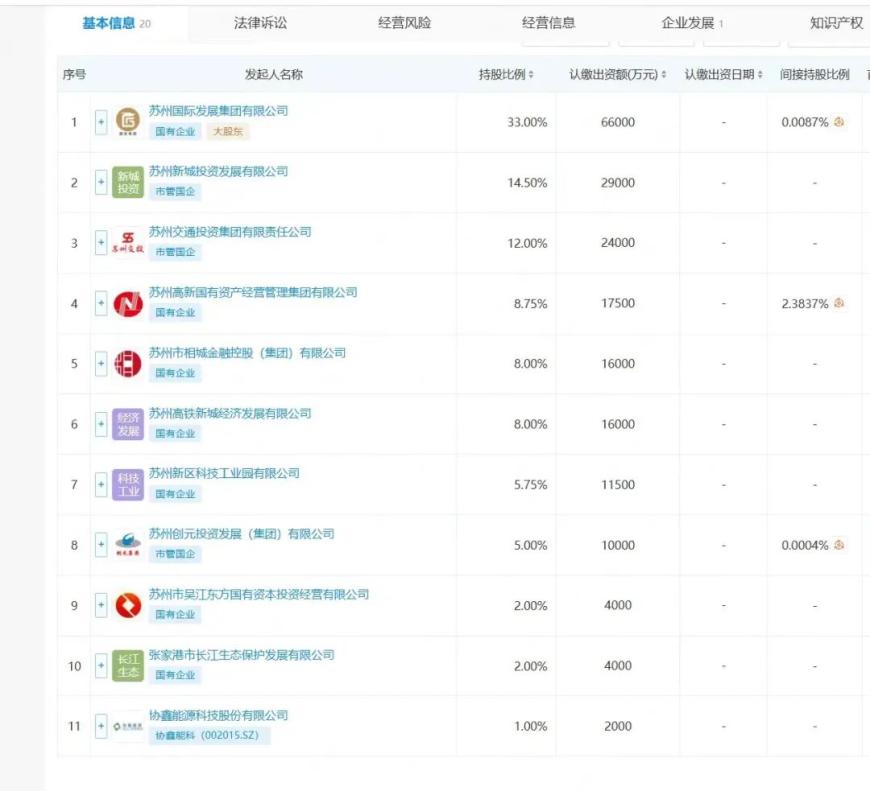The height and width of the screenshot is (791, 870).
Task: Open 苏州创元投资发展（集团）有限公司 link
Action: pyautogui.click(x=241, y=534)
